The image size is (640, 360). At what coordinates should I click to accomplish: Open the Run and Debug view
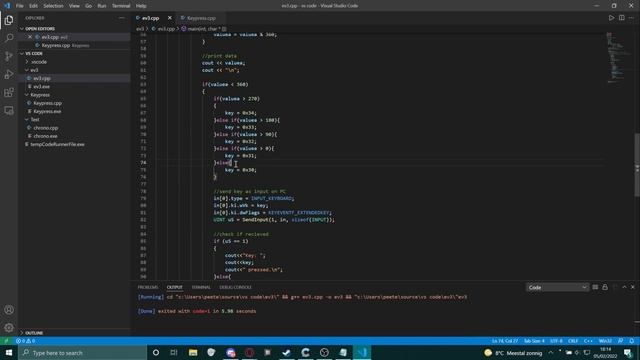9,74
